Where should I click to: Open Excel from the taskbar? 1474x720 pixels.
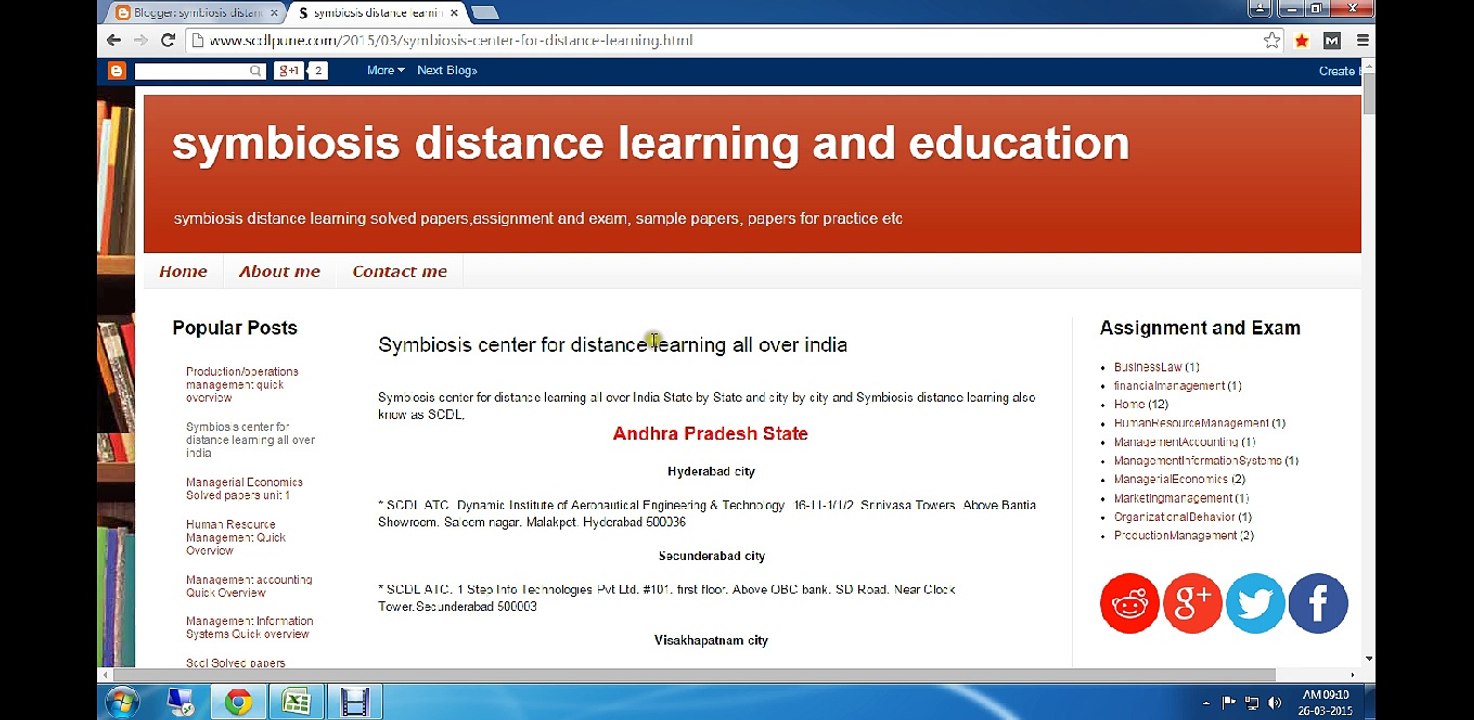point(296,702)
